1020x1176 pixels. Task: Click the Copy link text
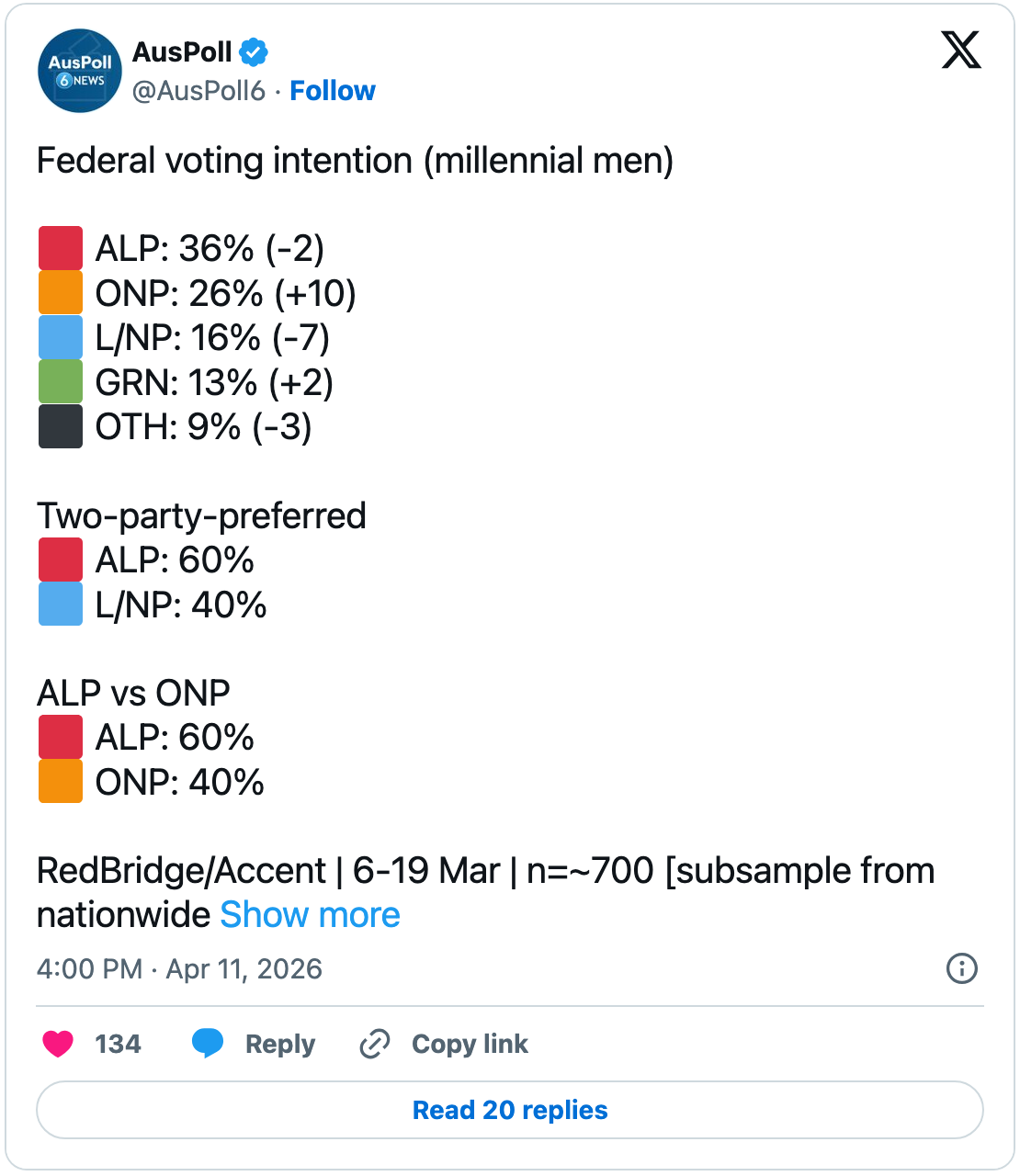[x=470, y=1044]
